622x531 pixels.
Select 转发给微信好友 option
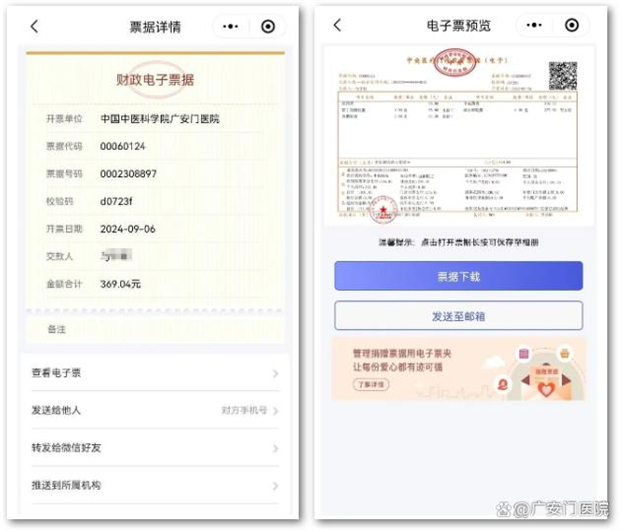click(155, 448)
